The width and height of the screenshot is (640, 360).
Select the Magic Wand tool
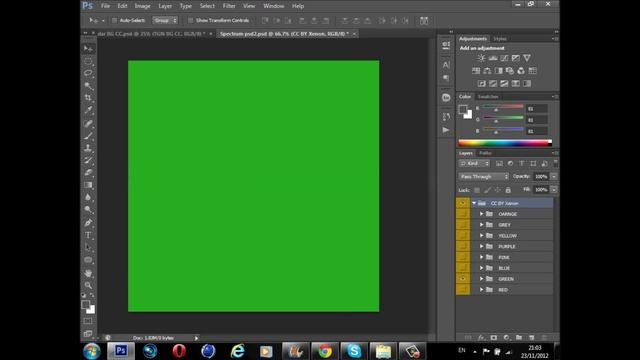88,86
